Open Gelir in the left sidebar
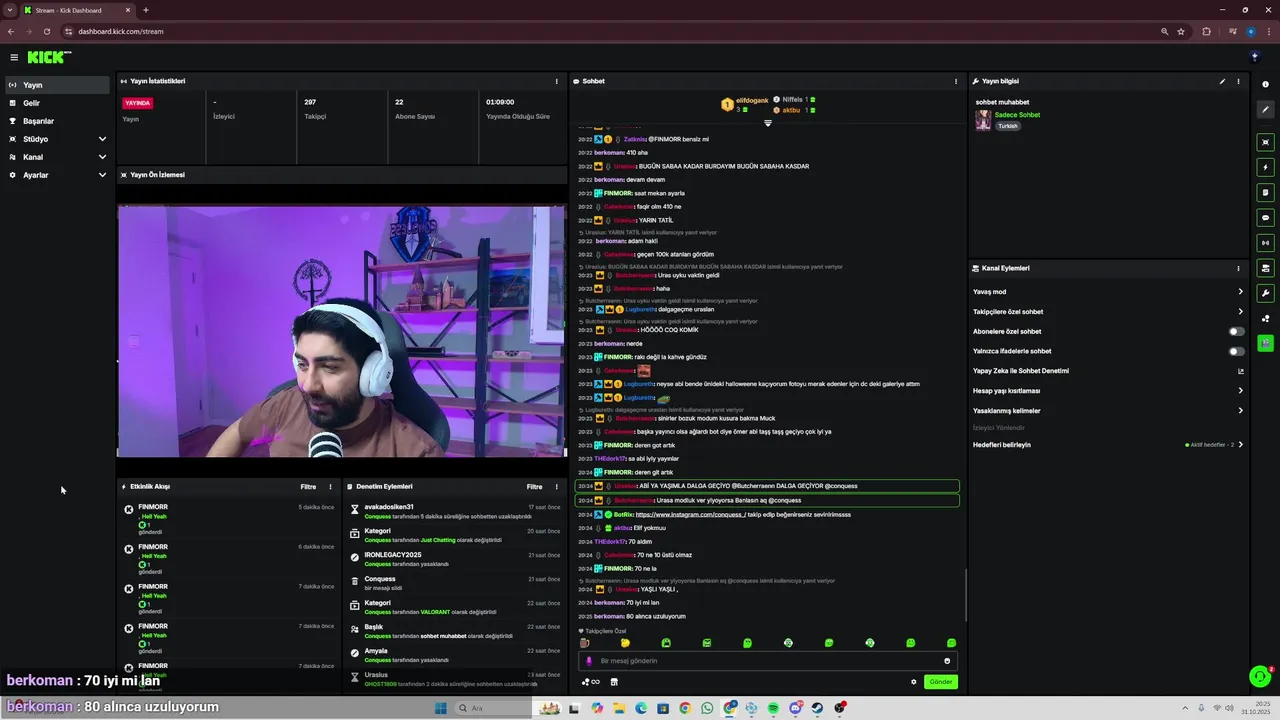 click(x=56, y=103)
